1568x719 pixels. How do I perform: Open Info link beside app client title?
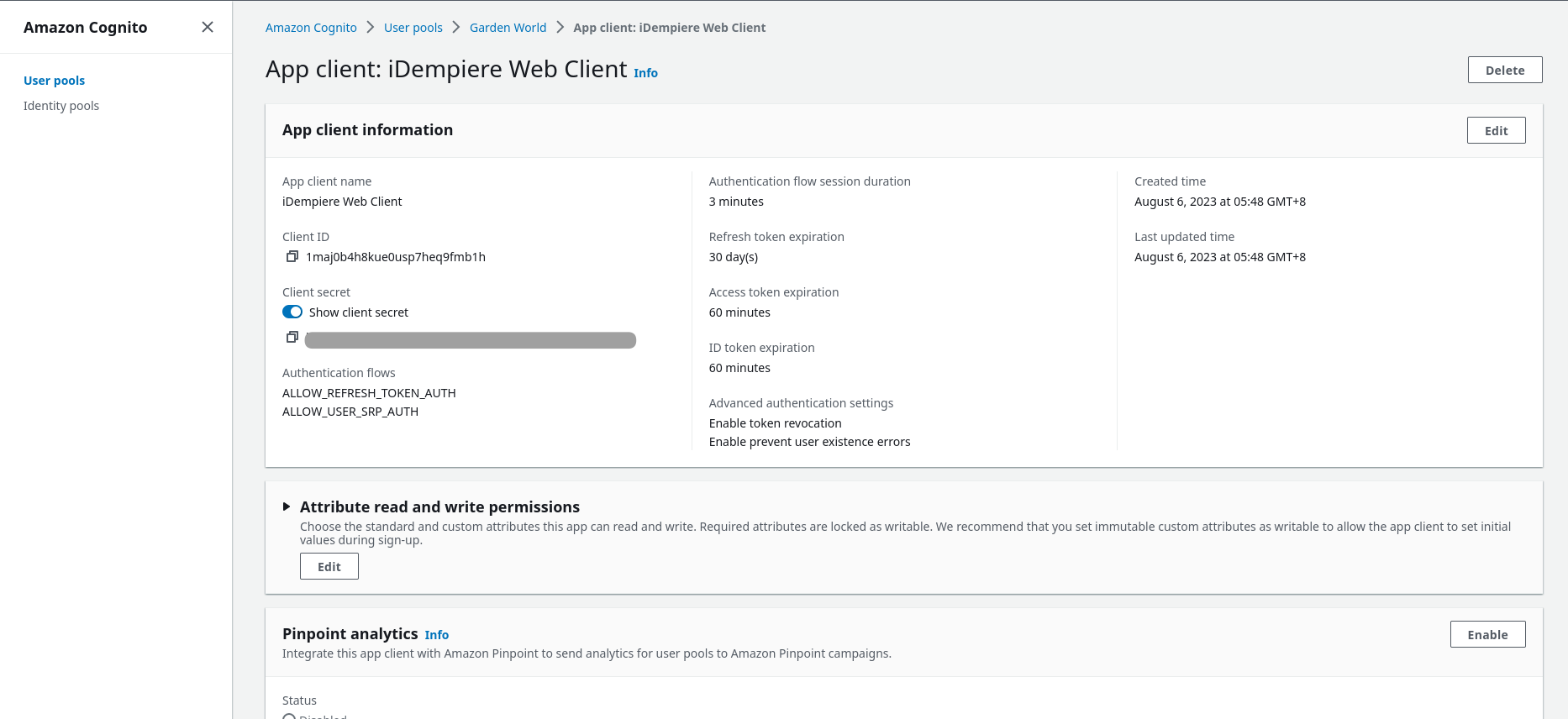point(645,73)
